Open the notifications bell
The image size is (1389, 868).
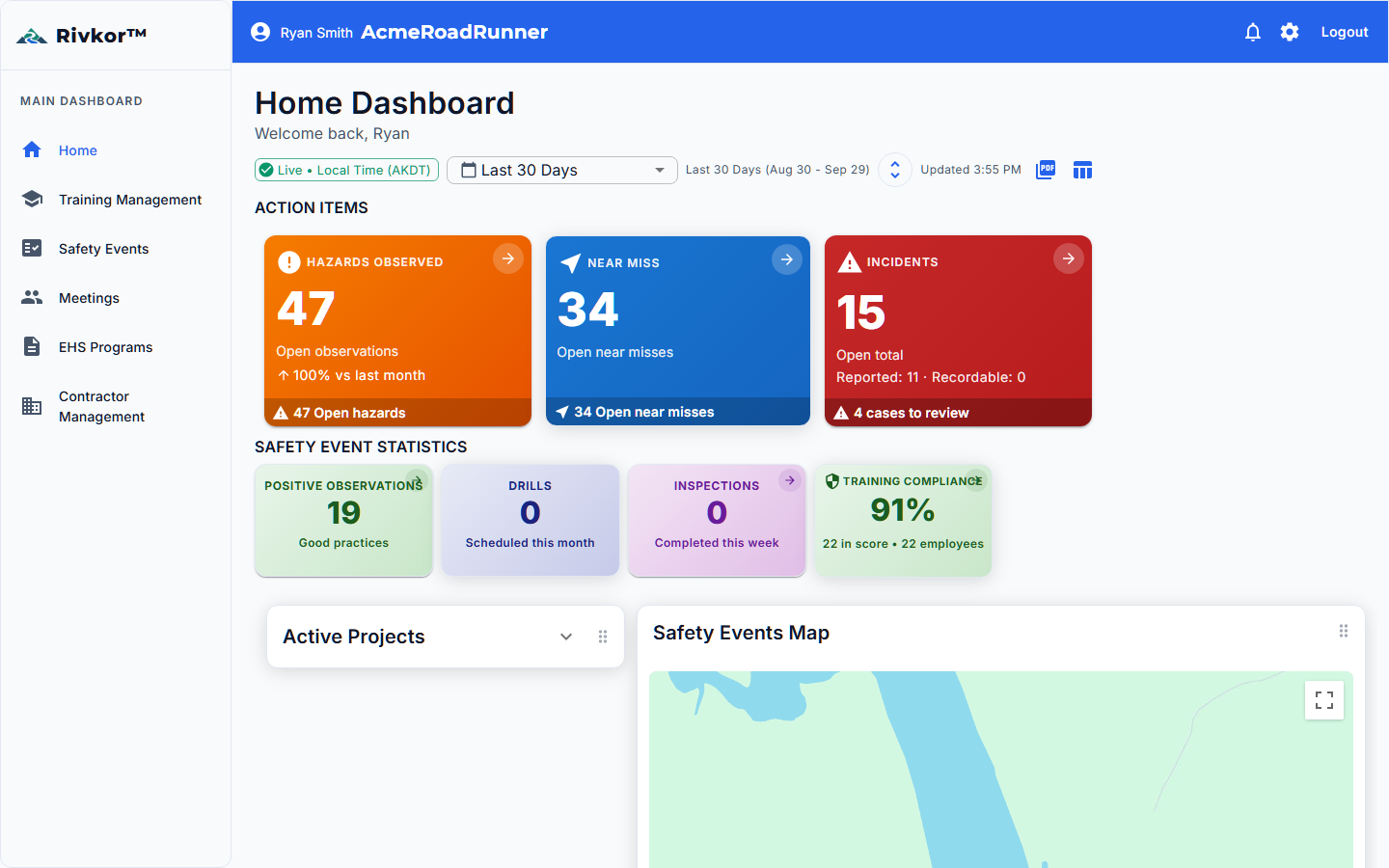coord(1253,32)
